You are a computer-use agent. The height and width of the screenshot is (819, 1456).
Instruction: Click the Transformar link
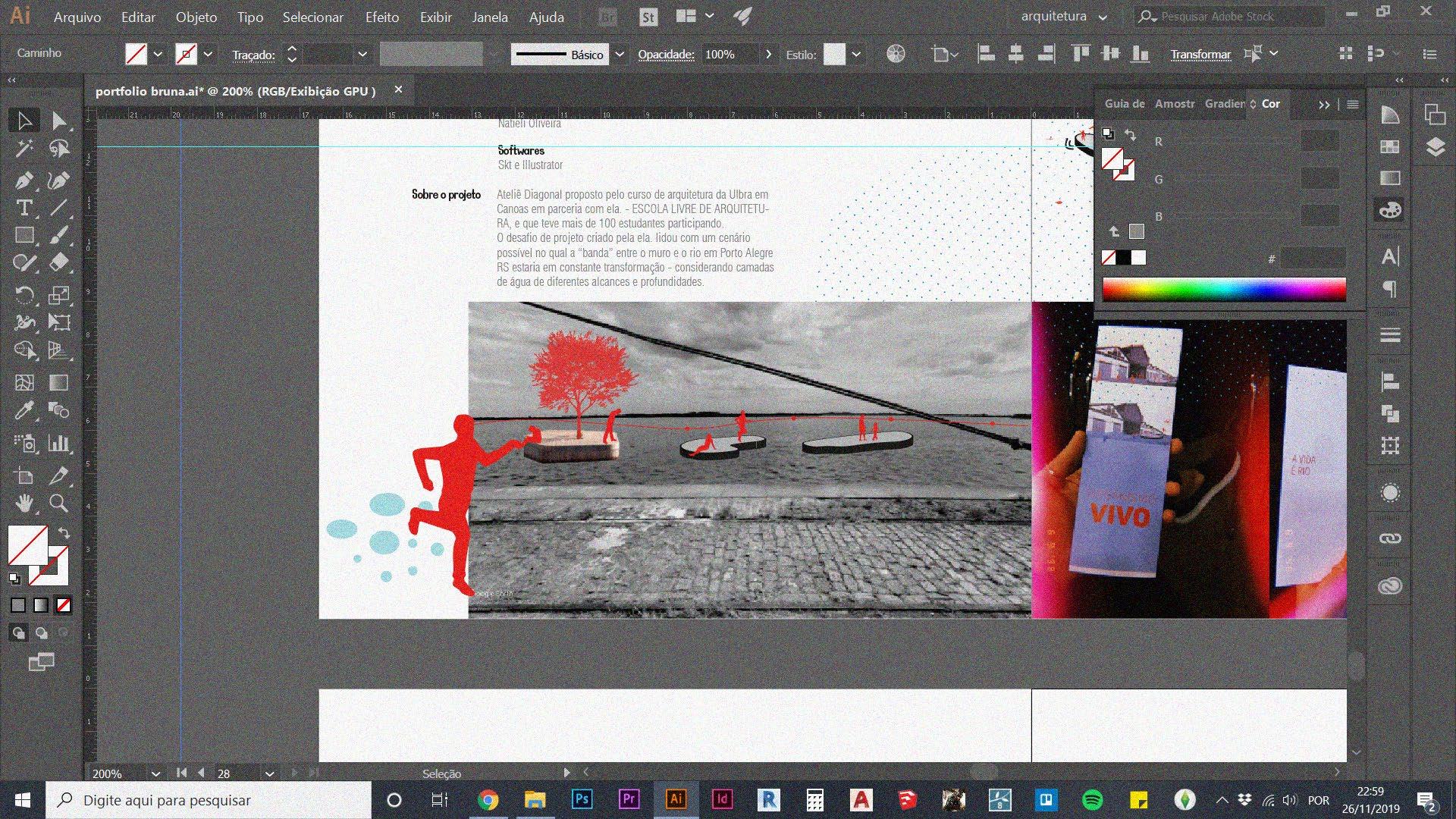[1200, 55]
